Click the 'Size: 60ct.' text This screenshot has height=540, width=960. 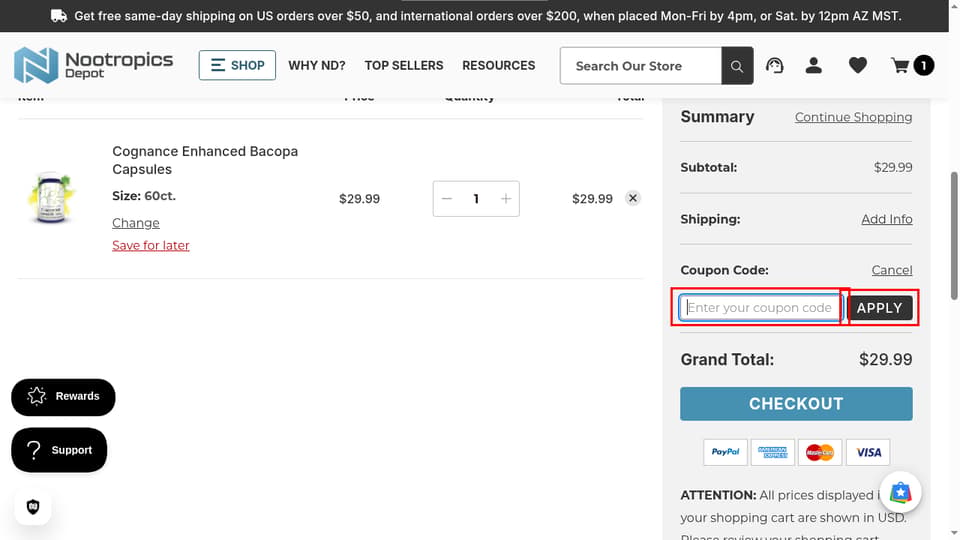[x=144, y=196]
